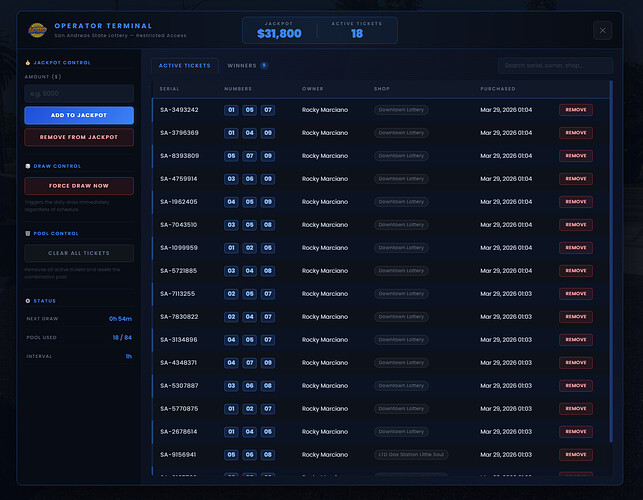This screenshot has width=643, height=500.
Task: Remove ticket SA-7113255
Action: (x=576, y=294)
